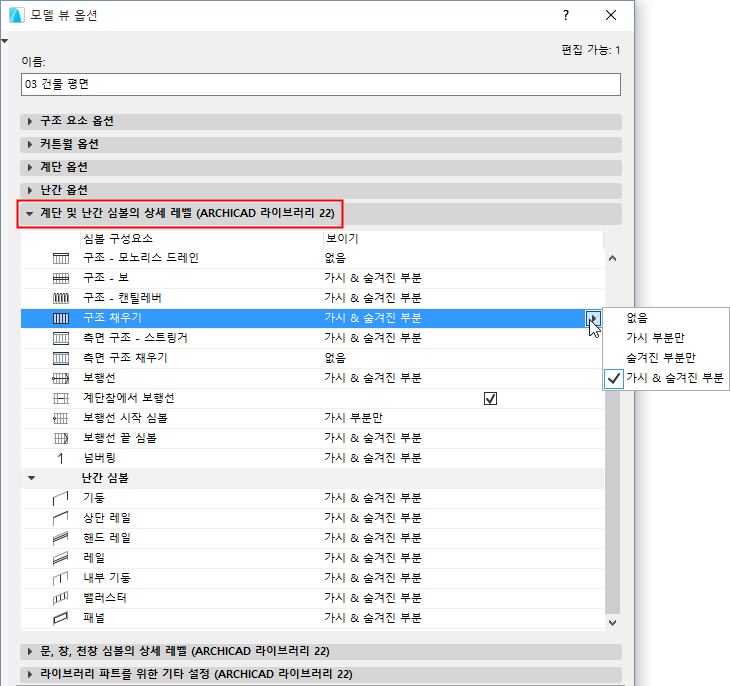Click the 레일 symbol icon
Screen dimensions: 730x686
[61, 558]
